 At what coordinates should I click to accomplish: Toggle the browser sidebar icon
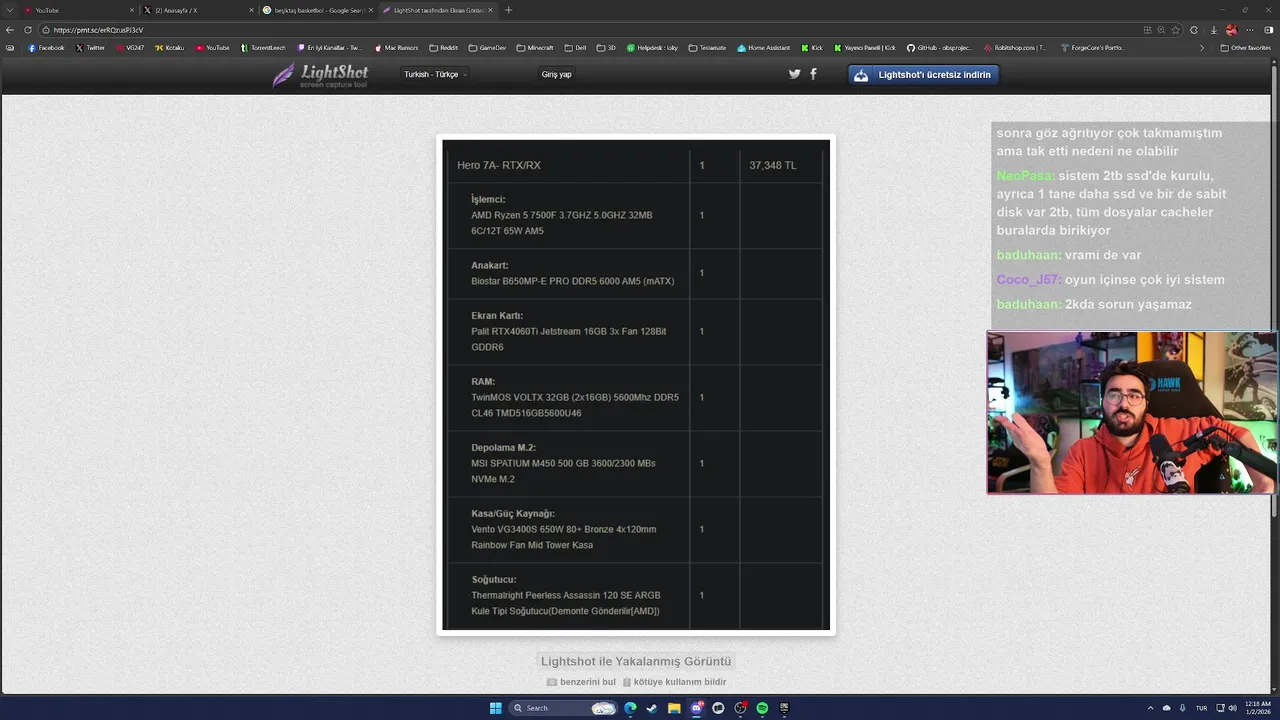pyautogui.click(x=1269, y=30)
